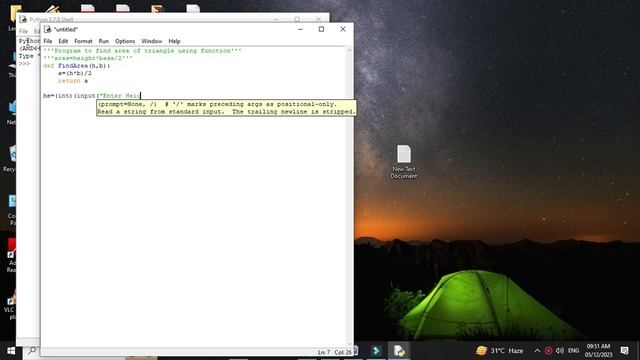640x360 pixels.
Task: Maximize the Python Shell window
Action: coord(297,19)
